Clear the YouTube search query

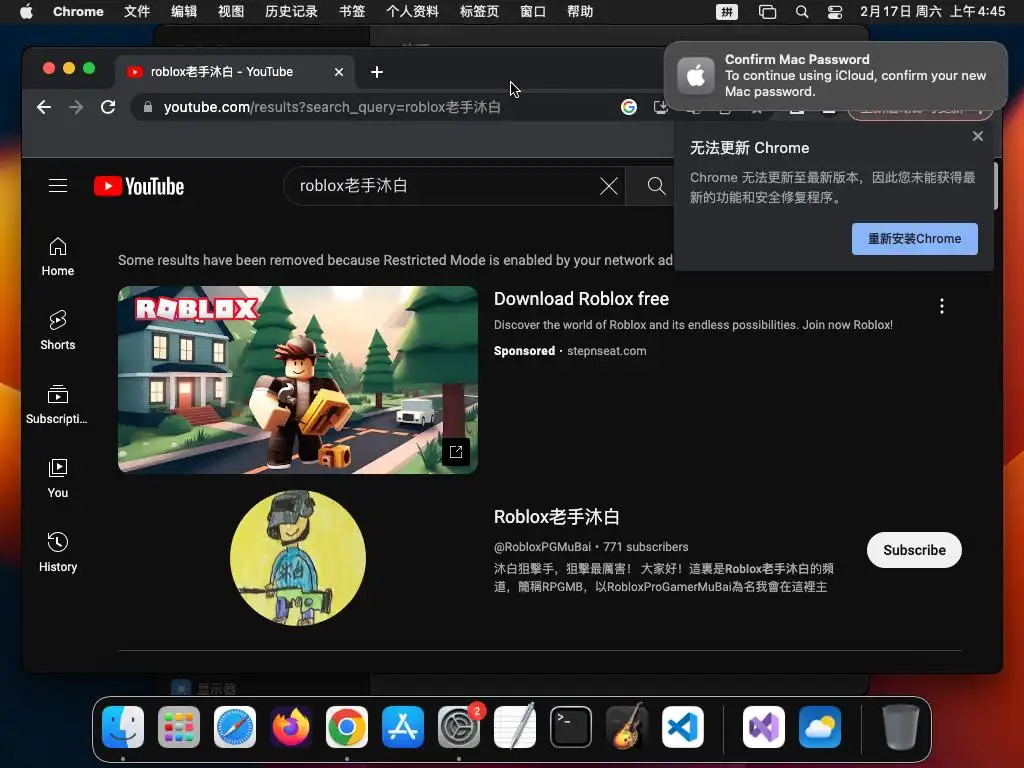click(609, 186)
